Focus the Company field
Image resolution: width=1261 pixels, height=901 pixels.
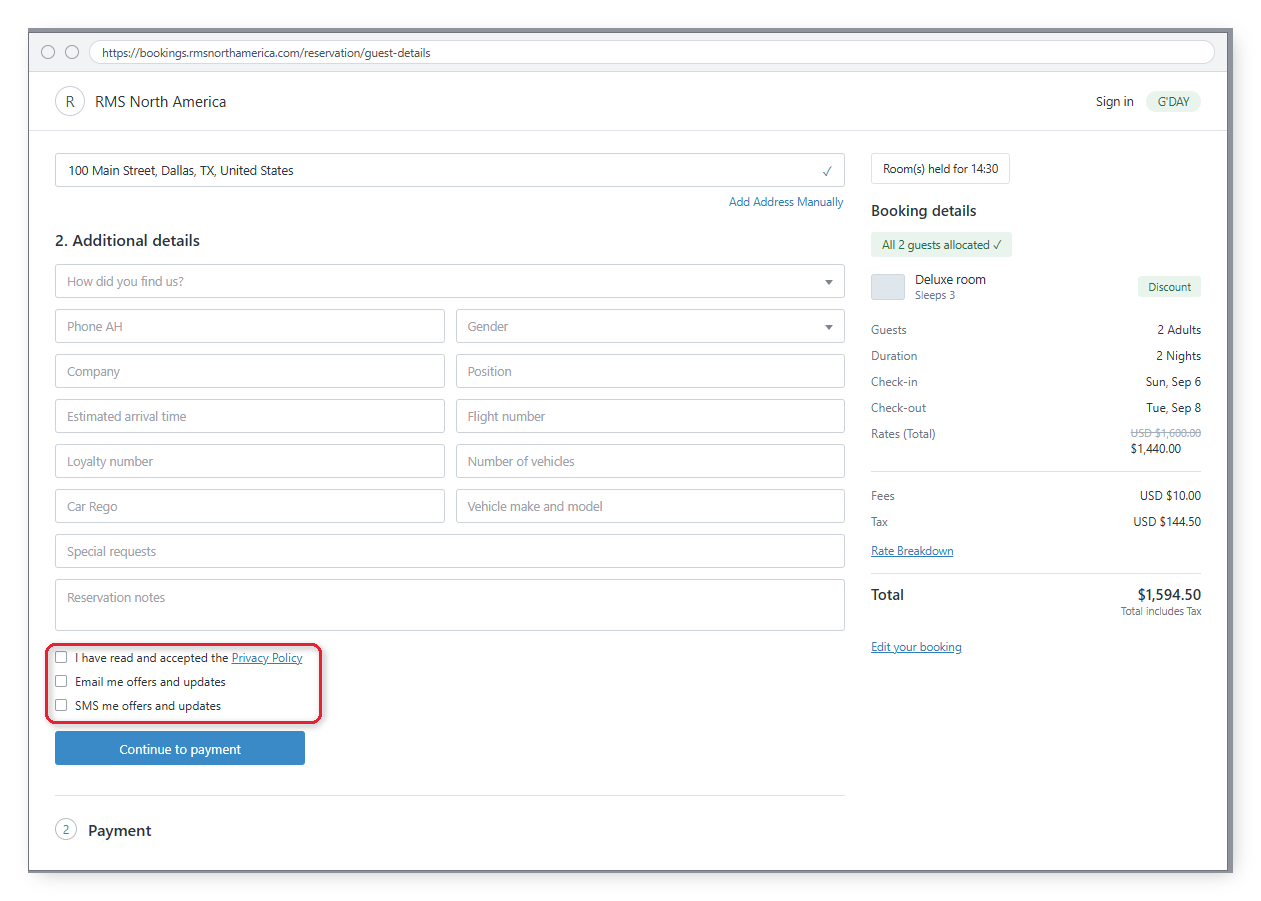(x=250, y=371)
